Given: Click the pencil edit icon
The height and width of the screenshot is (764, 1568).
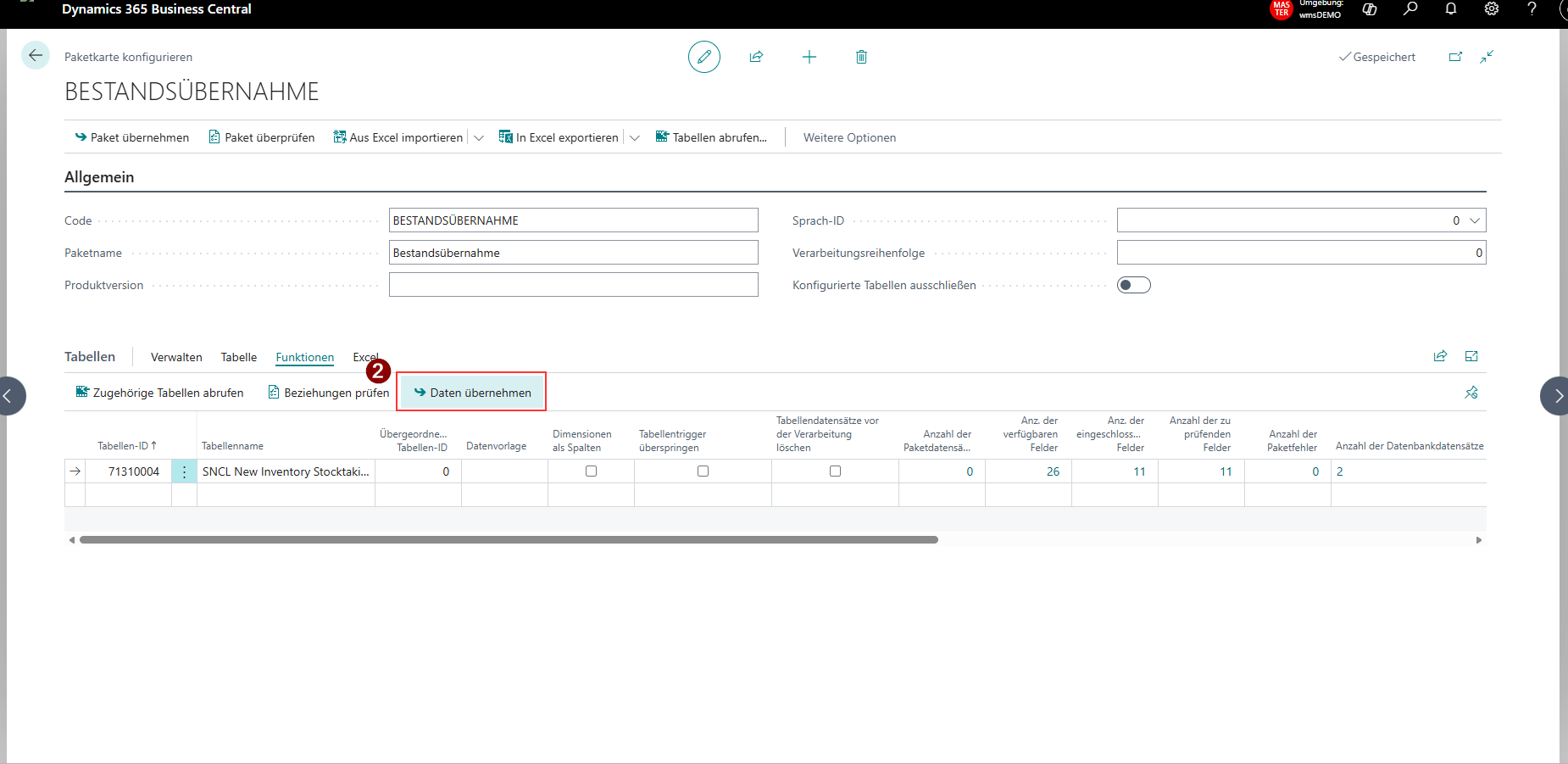Looking at the screenshot, I should point(703,57).
